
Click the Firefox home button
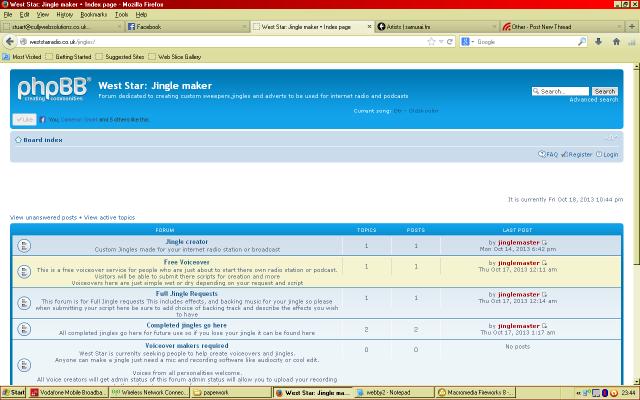pyautogui.click(x=615, y=42)
